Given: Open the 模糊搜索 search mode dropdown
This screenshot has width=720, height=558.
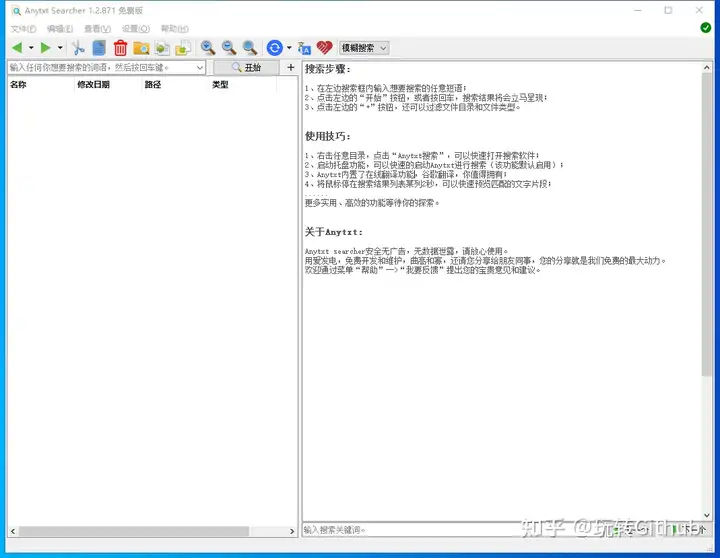Looking at the screenshot, I should point(364,48).
